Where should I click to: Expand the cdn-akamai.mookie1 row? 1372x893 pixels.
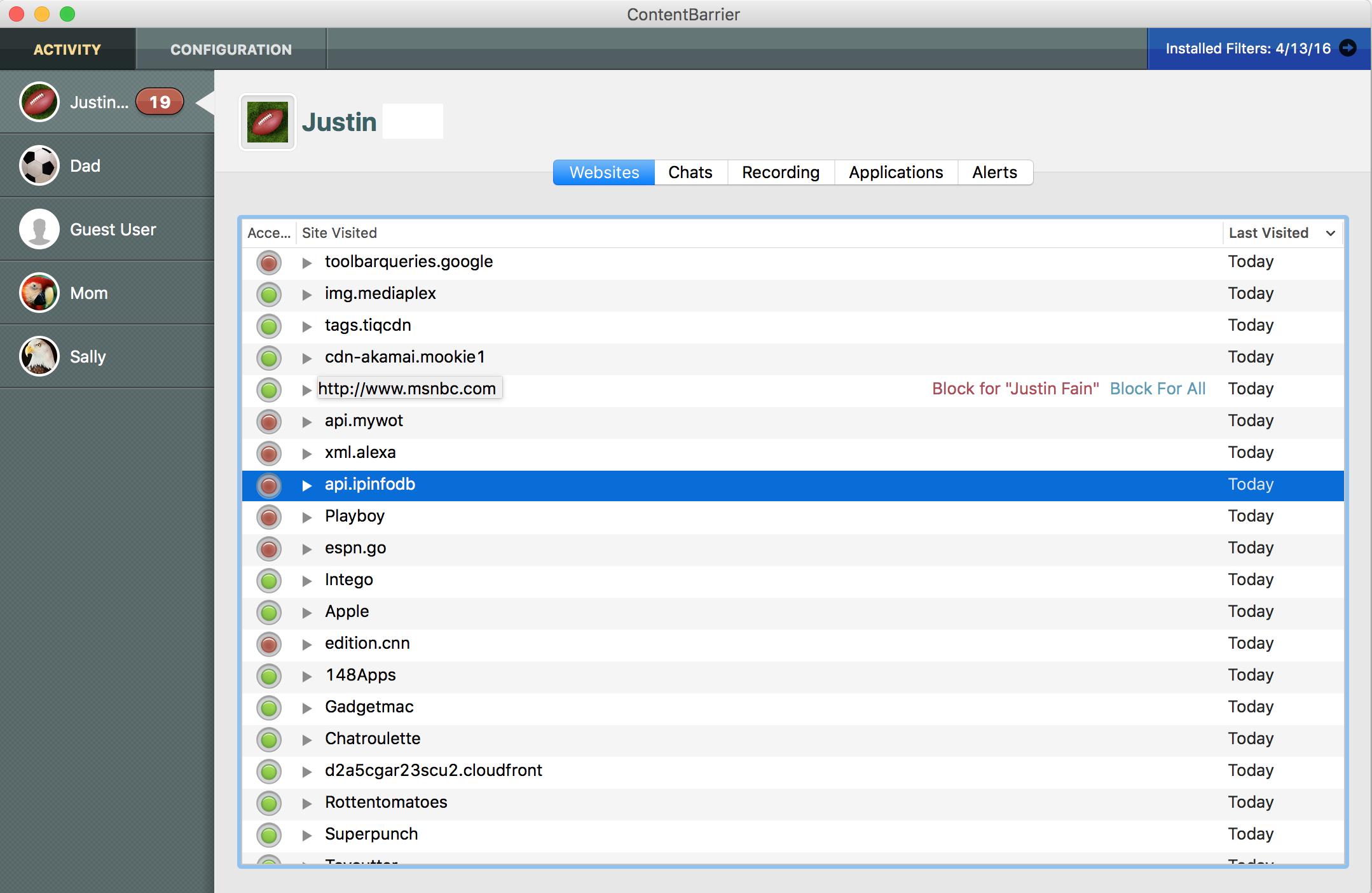pos(307,358)
